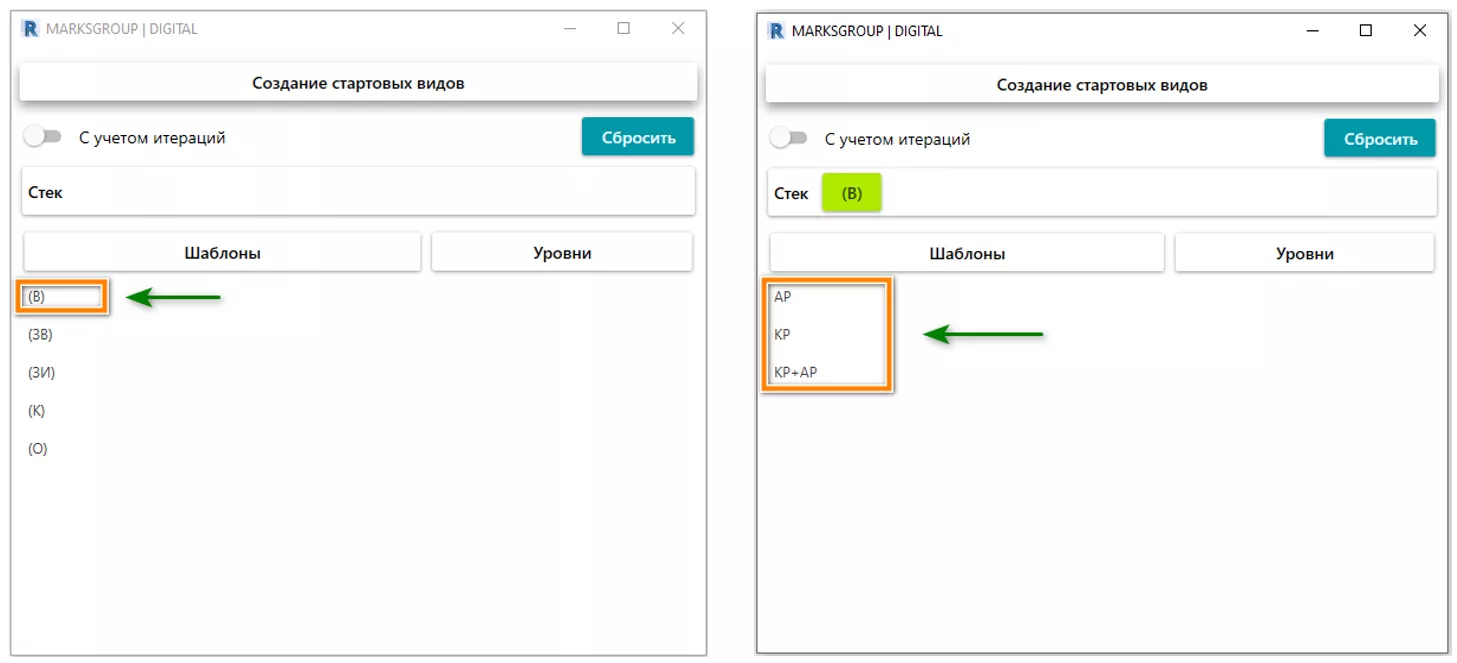Select 'AP' template in right window
This screenshot has width=1457, height=663.
[x=783, y=297]
